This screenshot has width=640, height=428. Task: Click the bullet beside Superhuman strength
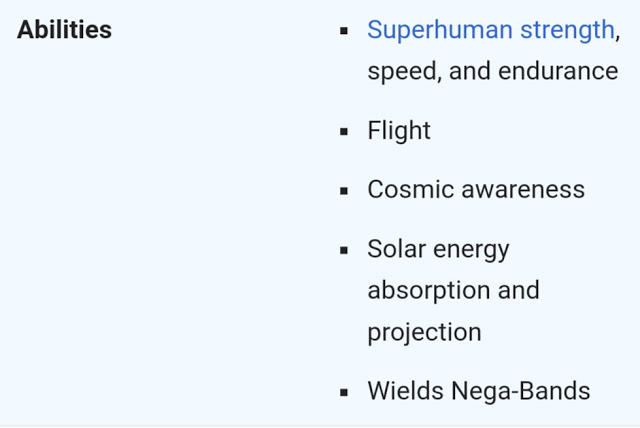344,31
